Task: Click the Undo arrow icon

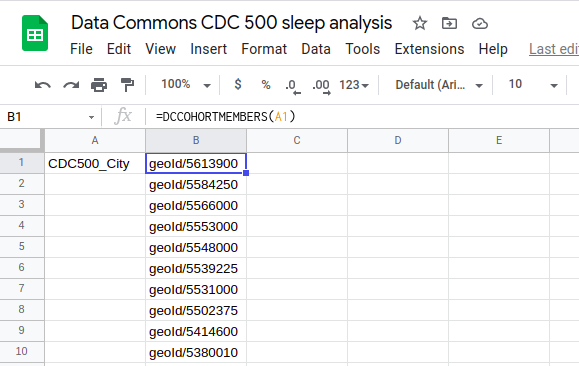Action: tap(42, 85)
